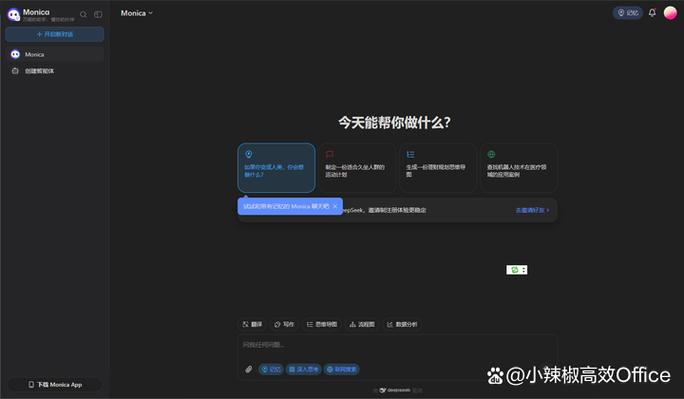Image resolution: width=684 pixels, height=399 pixels.
Task: Start a new chat with 开启新对话 button
Action: tap(55, 34)
